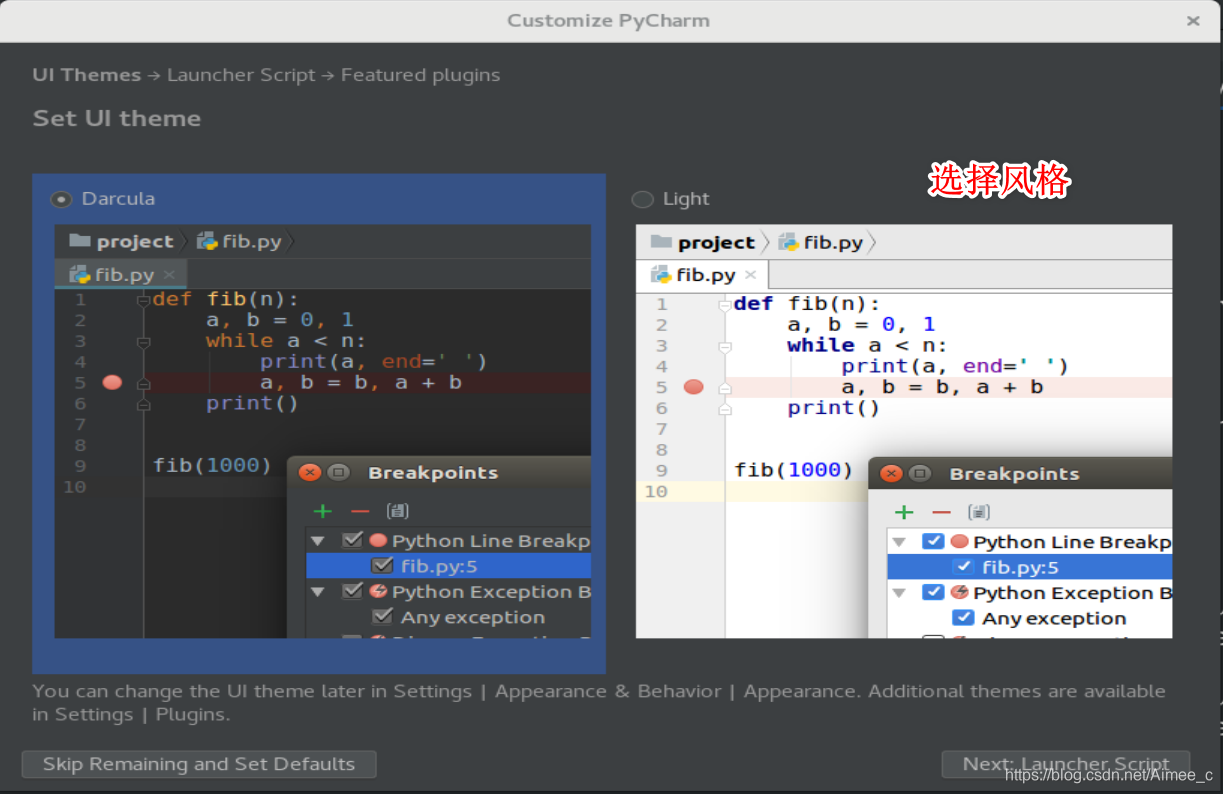The width and height of the screenshot is (1223, 794).
Task: Click fib.py breadcrumb Python icon in Darcula preview
Action: tap(207, 241)
